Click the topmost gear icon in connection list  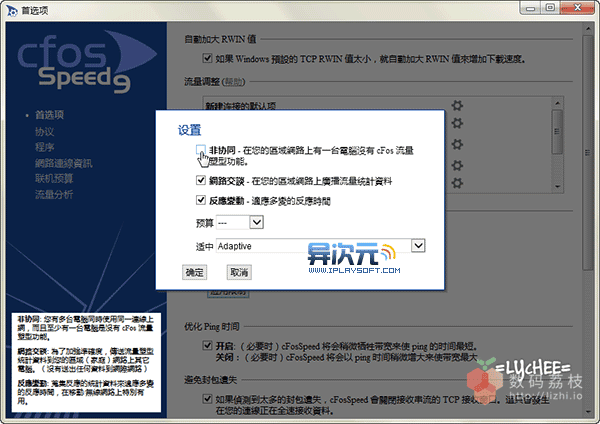point(457,105)
